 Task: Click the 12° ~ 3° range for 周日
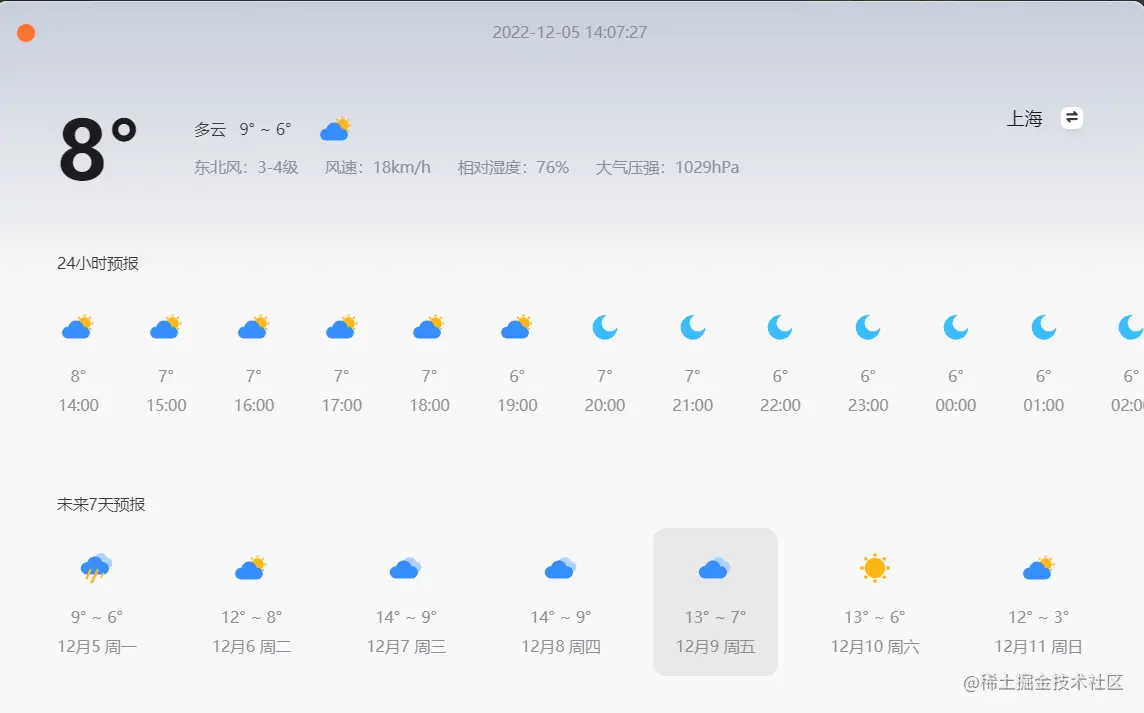point(1038,617)
